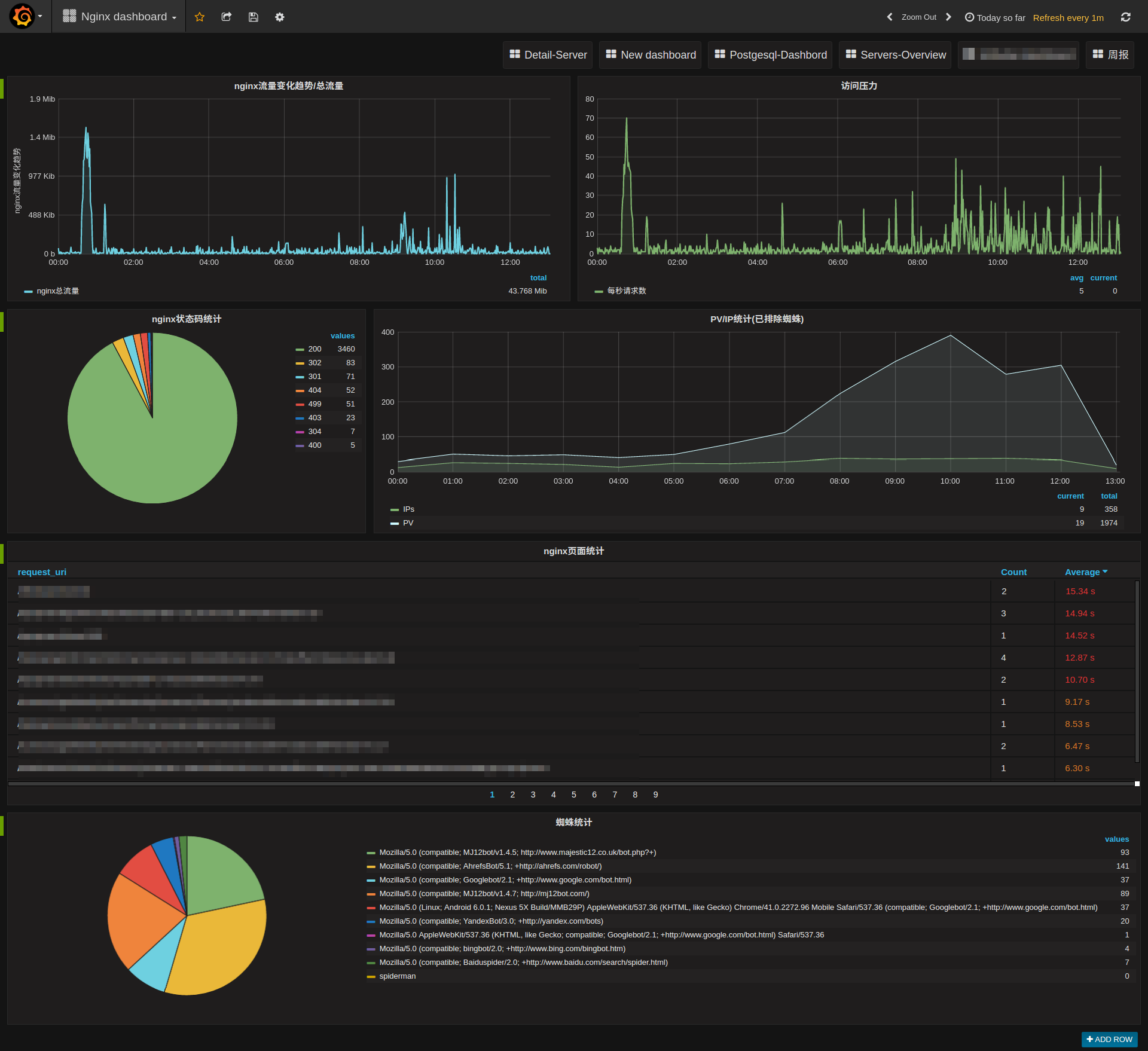This screenshot has height=1051, width=1148.
Task: Star the Nginx dashboard as favorite
Action: 200,17
